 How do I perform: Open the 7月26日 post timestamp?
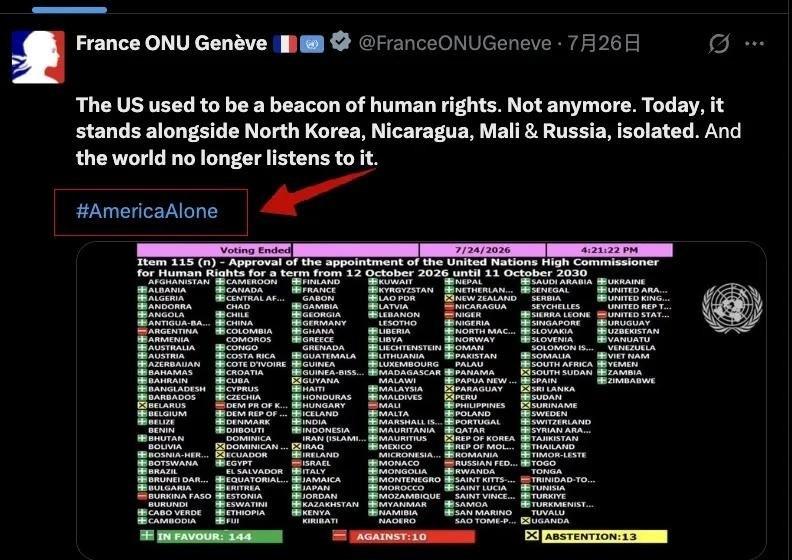coord(604,43)
